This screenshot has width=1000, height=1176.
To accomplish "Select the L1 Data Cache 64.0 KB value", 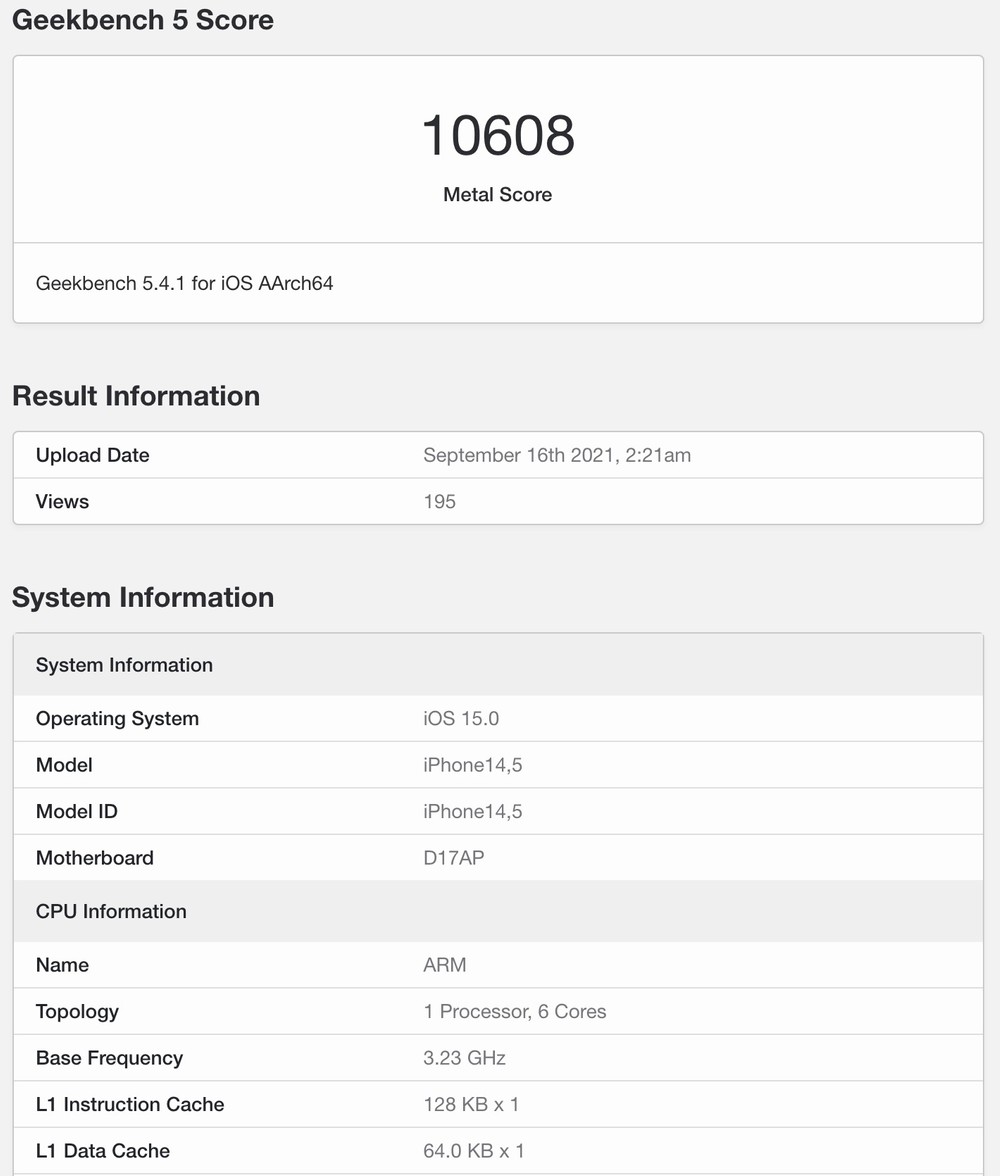I will point(473,1151).
